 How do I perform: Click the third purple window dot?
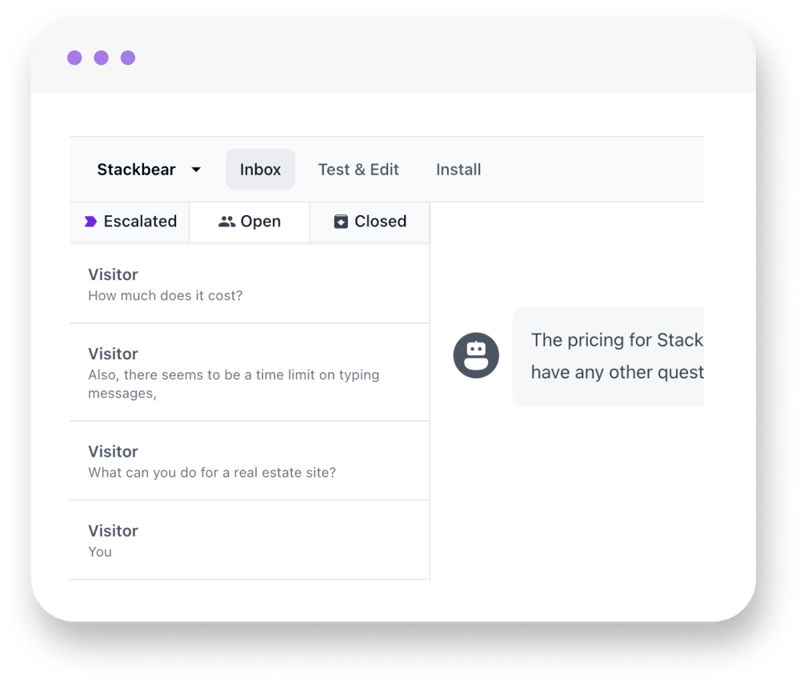(128, 58)
